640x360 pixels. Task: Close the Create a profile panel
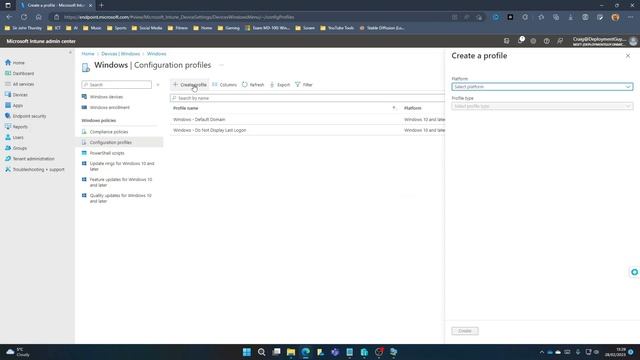[x=628, y=56]
